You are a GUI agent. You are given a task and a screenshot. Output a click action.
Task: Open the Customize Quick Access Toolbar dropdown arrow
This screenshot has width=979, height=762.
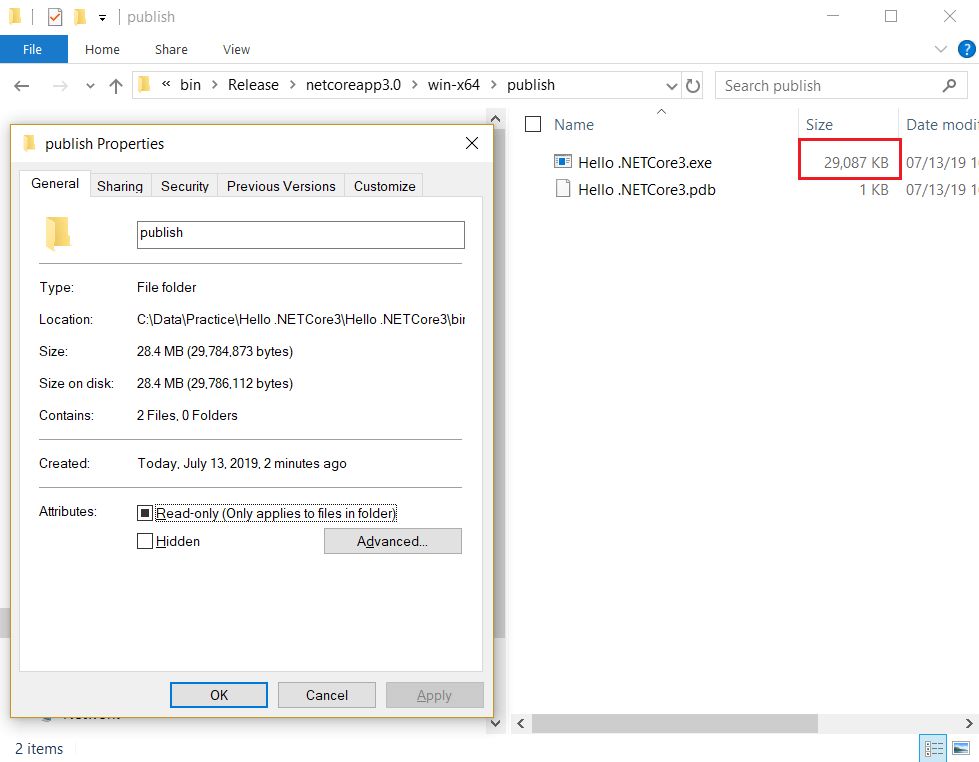[x=102, y=18]
